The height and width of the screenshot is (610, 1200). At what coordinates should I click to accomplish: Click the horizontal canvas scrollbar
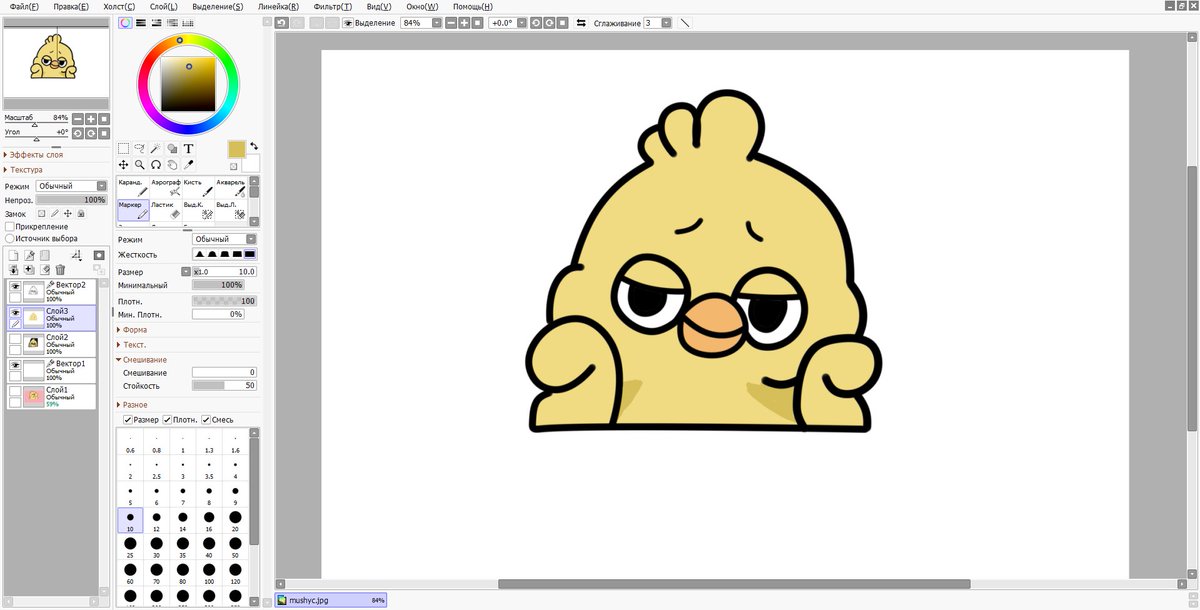734,584
